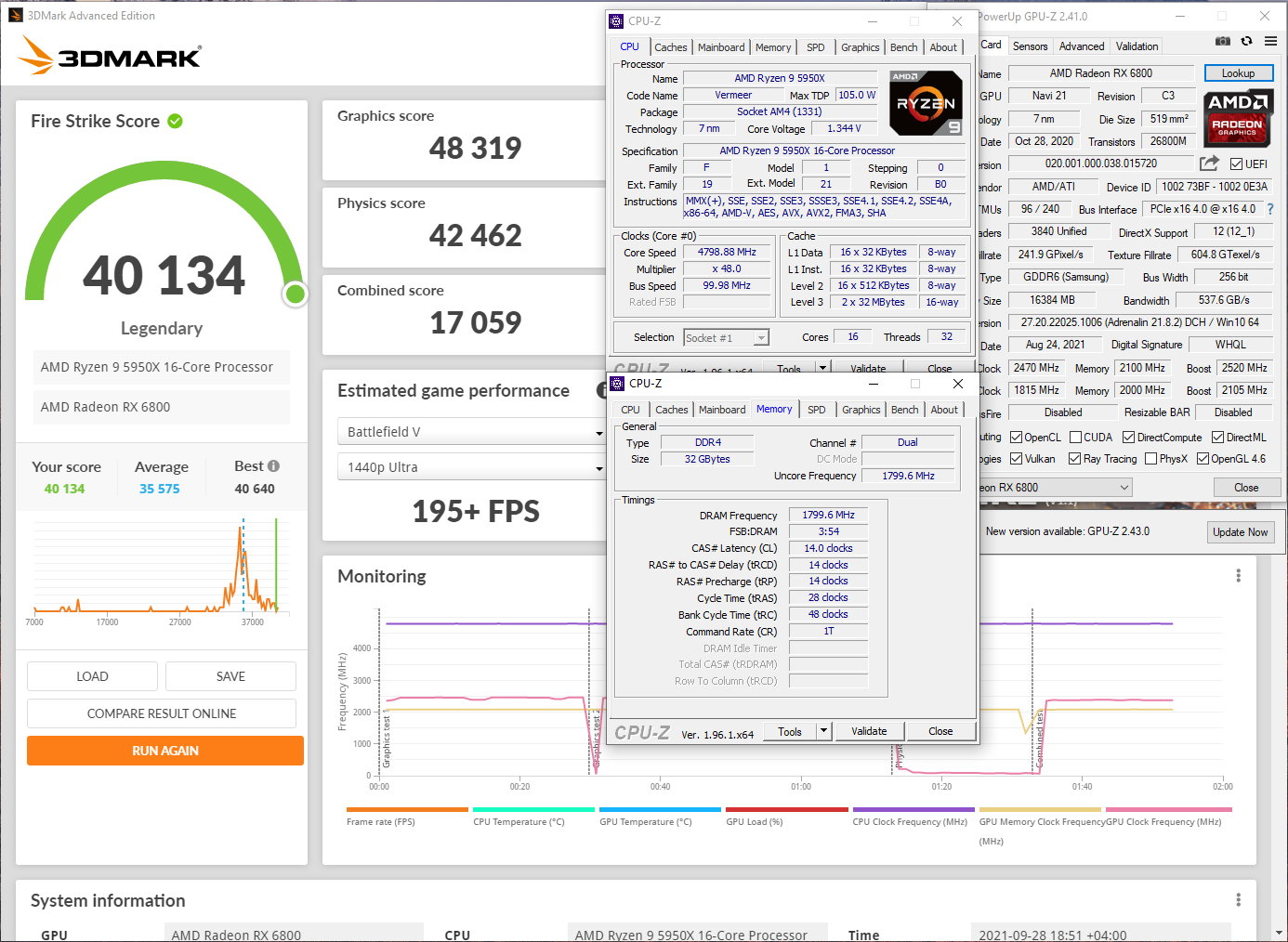The height and width of the screenshot is (942, 1288).
Task: Click the info icon beside Best score
Action: click(x=273, y=466)
